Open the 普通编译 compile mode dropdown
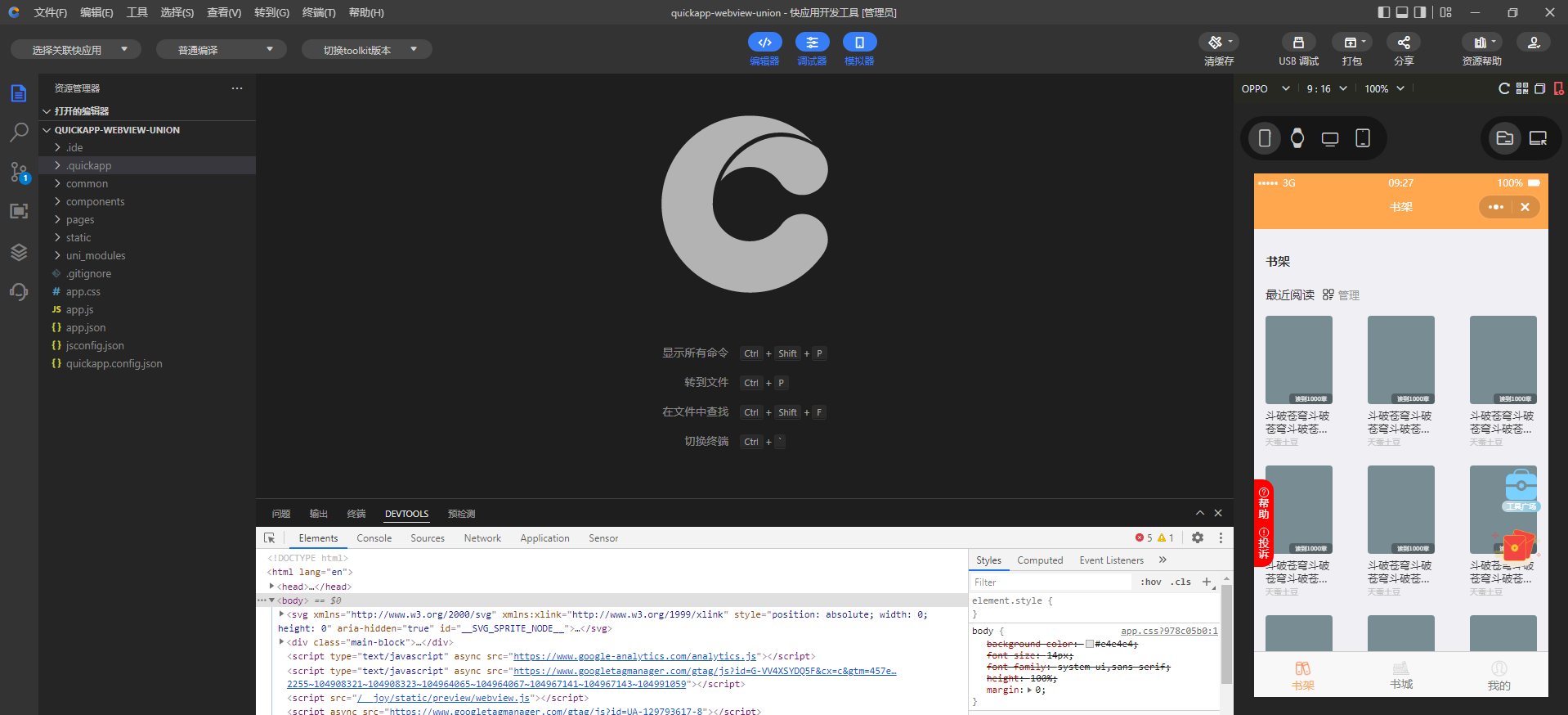This screenshot has height=715, width=1568. (x=222, y=50)
